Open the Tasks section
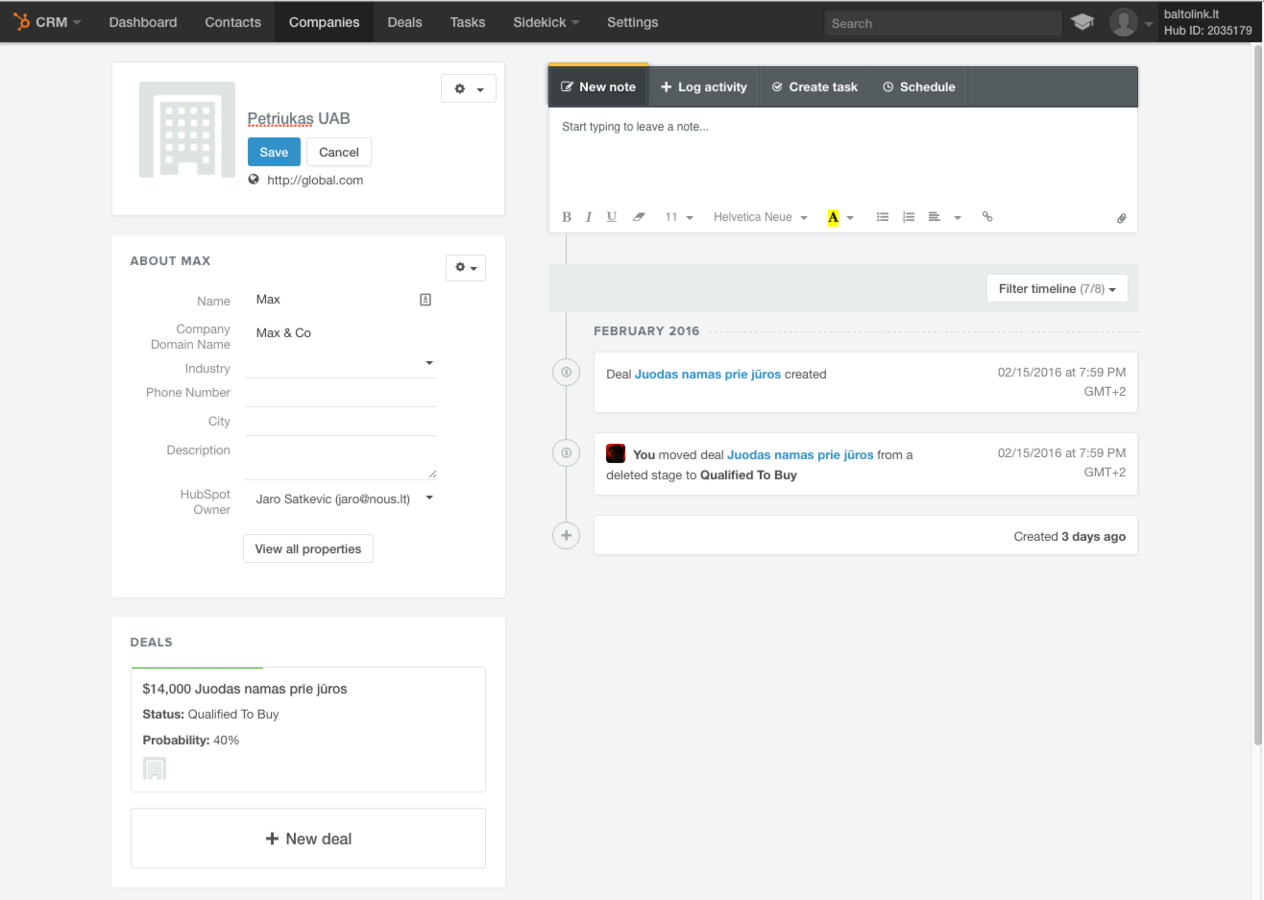 468,22
